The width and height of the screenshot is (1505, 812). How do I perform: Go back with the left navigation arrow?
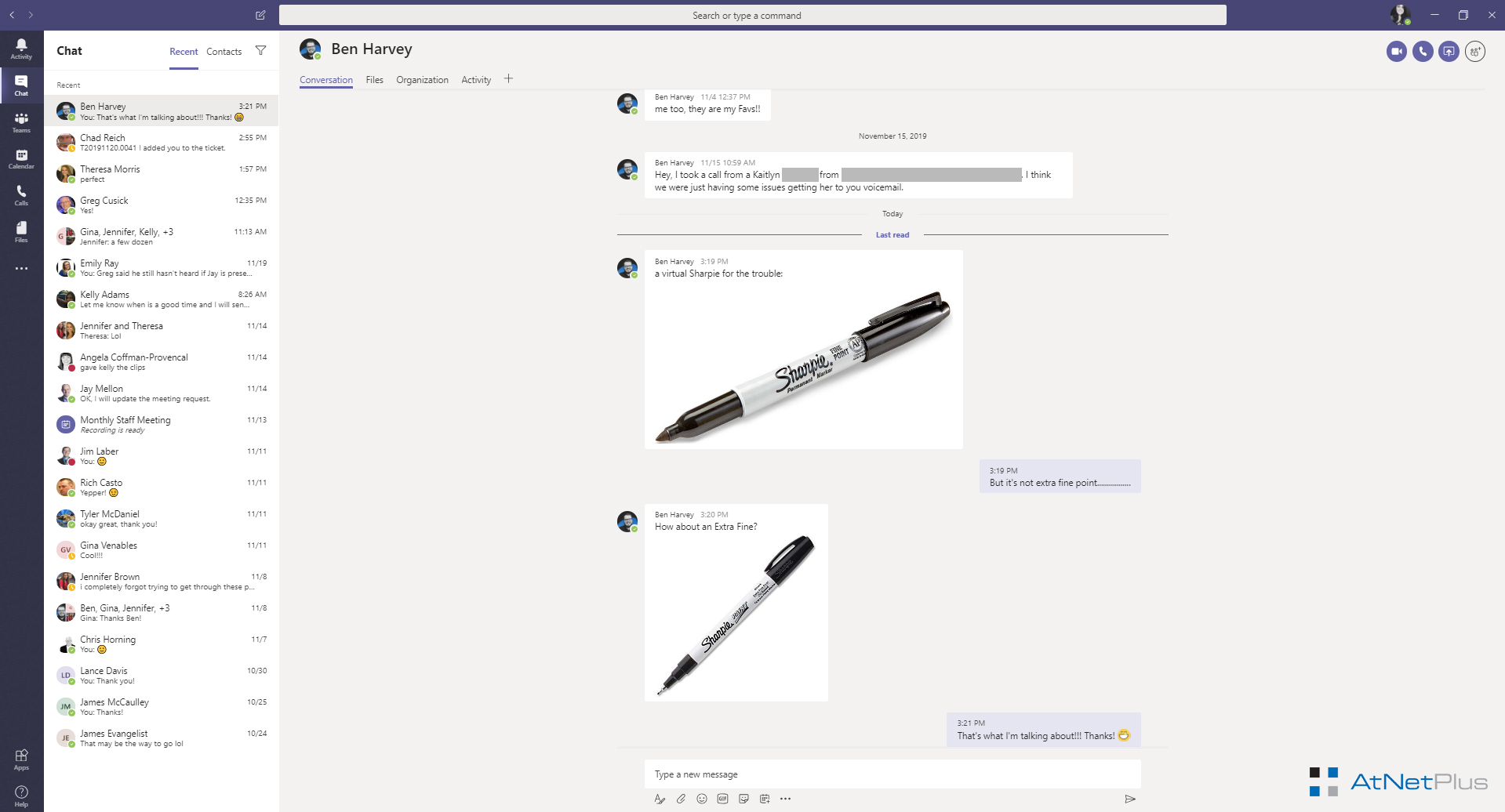pos(12,15)
